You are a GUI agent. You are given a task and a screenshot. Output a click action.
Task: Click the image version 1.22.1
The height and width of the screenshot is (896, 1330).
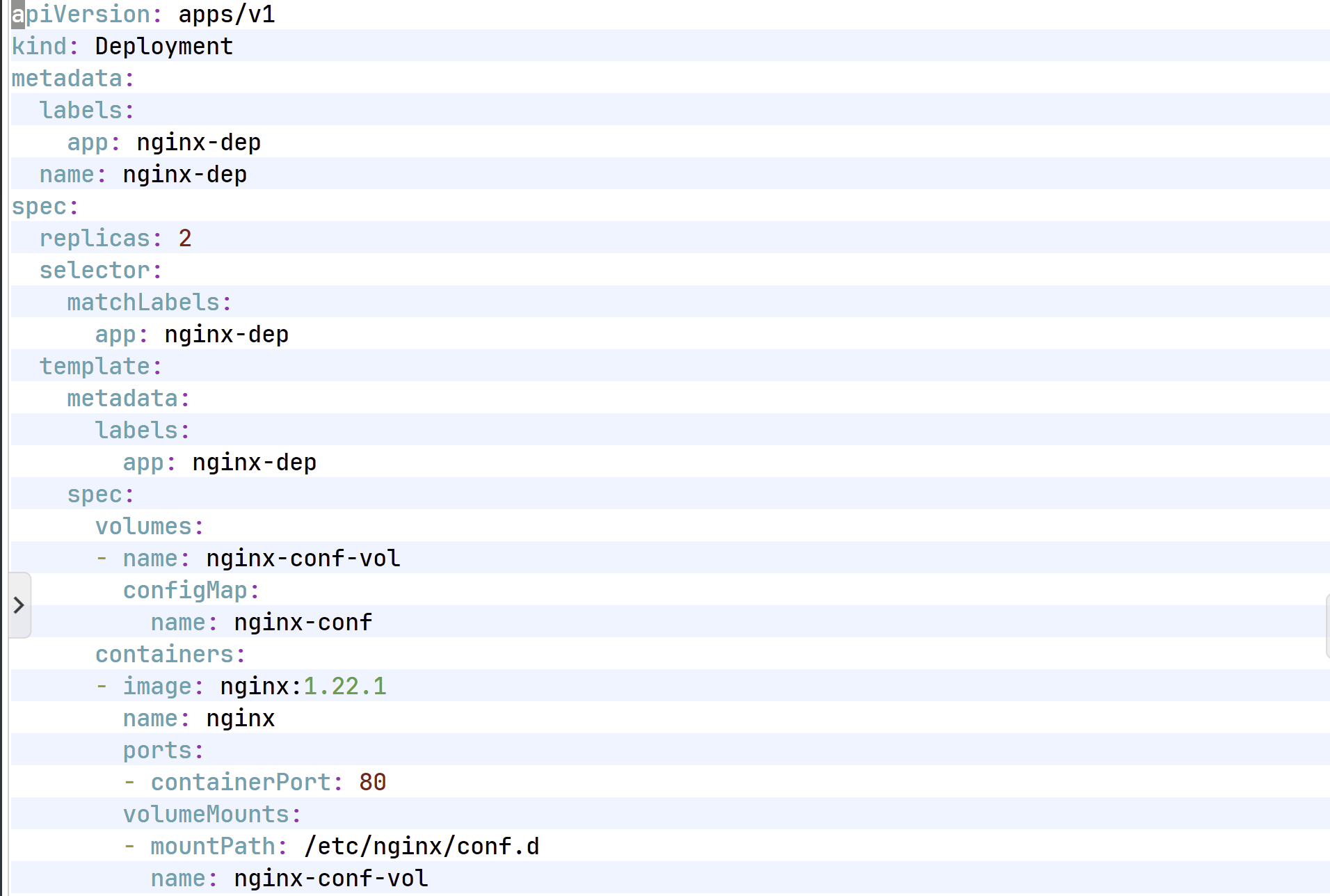pyautogui.click(x=345, y=687)
